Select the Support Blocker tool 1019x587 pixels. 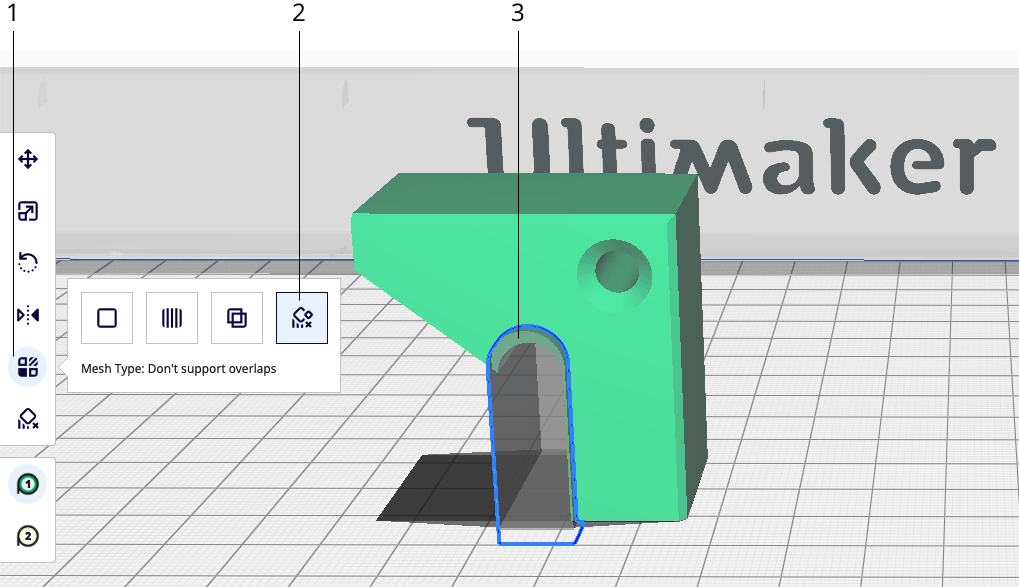[x=27, y=419]
